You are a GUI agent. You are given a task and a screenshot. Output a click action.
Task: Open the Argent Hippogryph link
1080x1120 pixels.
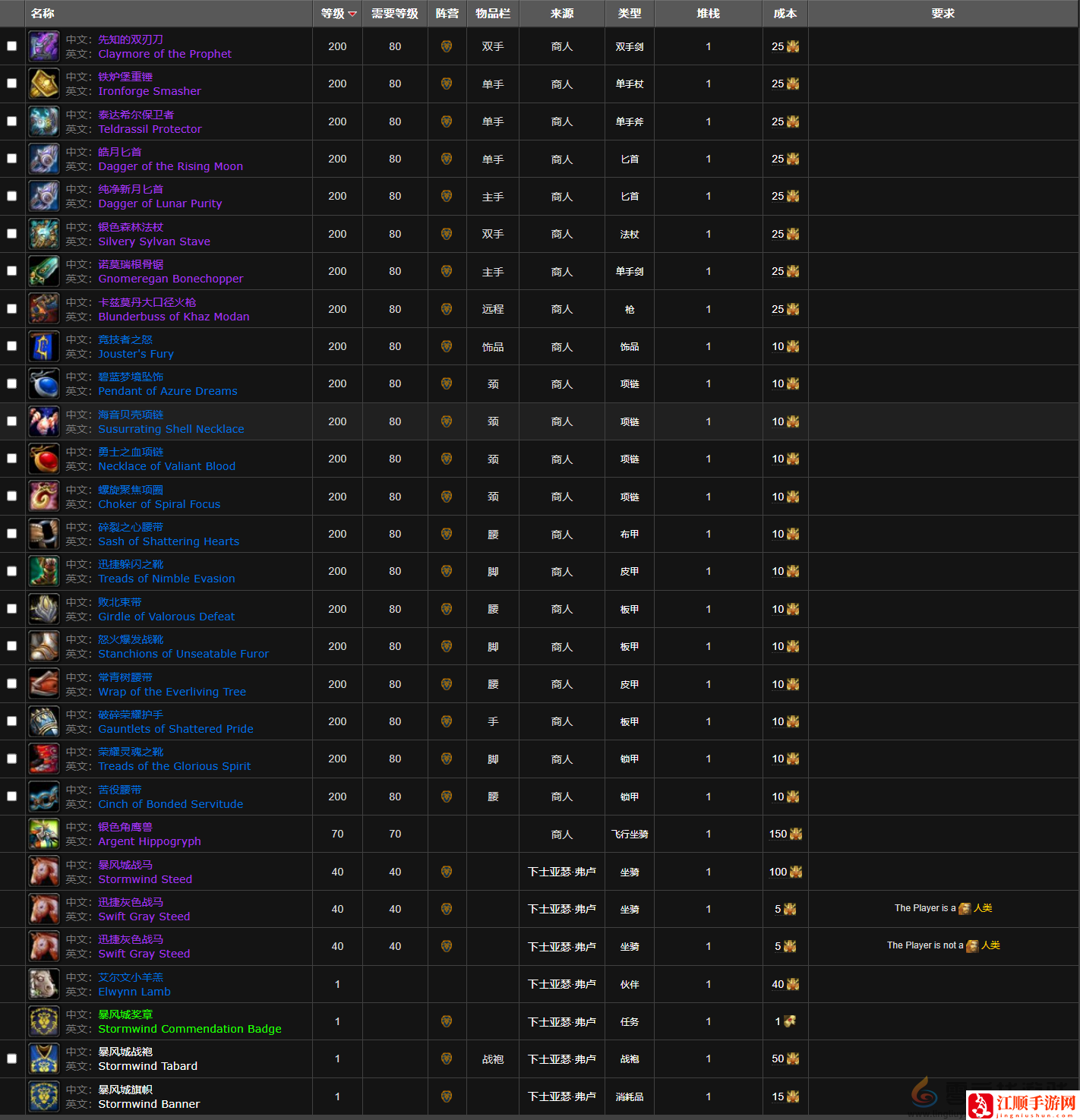[150, 841]
